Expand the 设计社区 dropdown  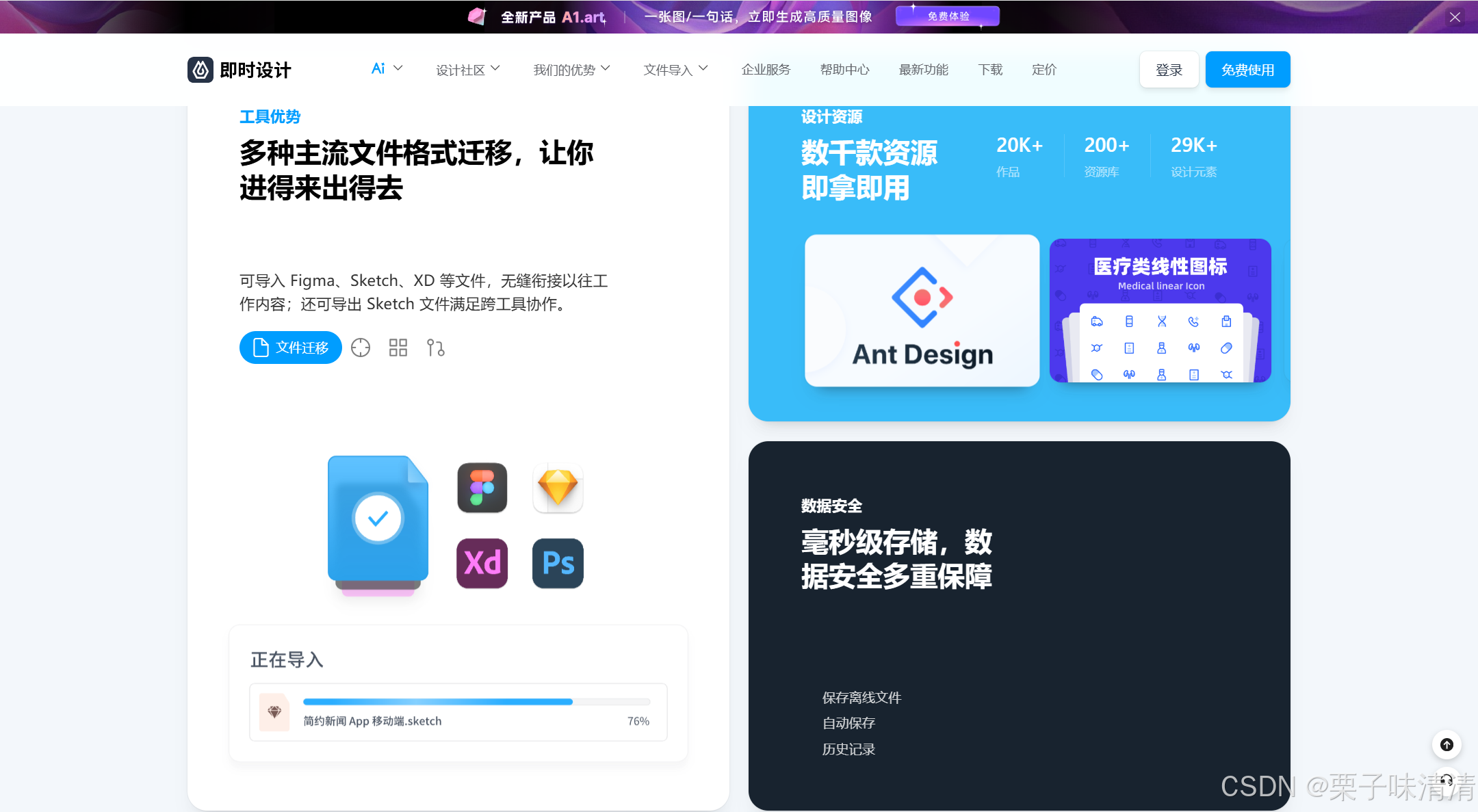coord(468,70)
